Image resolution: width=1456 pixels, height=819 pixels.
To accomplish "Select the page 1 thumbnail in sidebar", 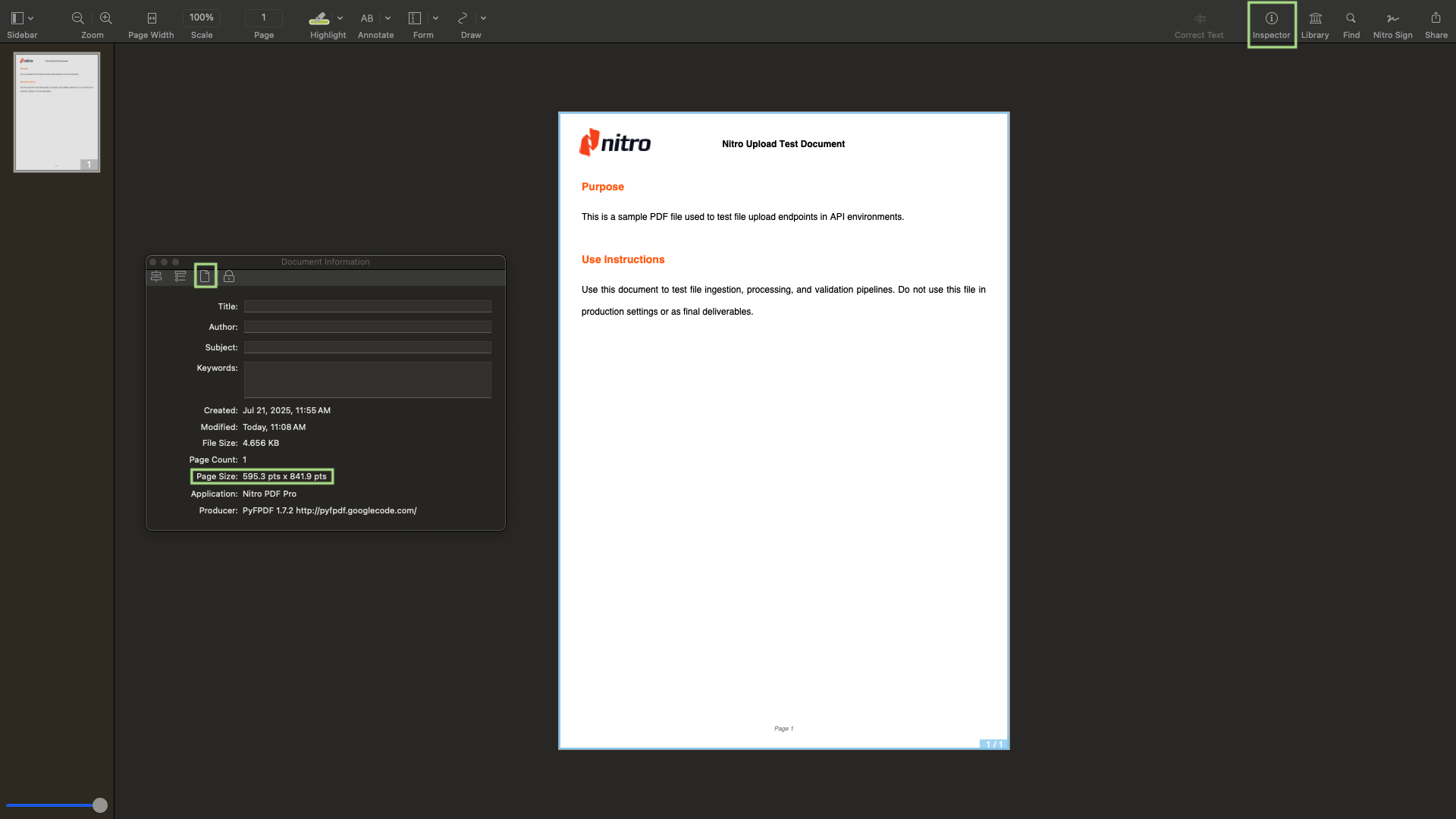I will coord(57,111).
